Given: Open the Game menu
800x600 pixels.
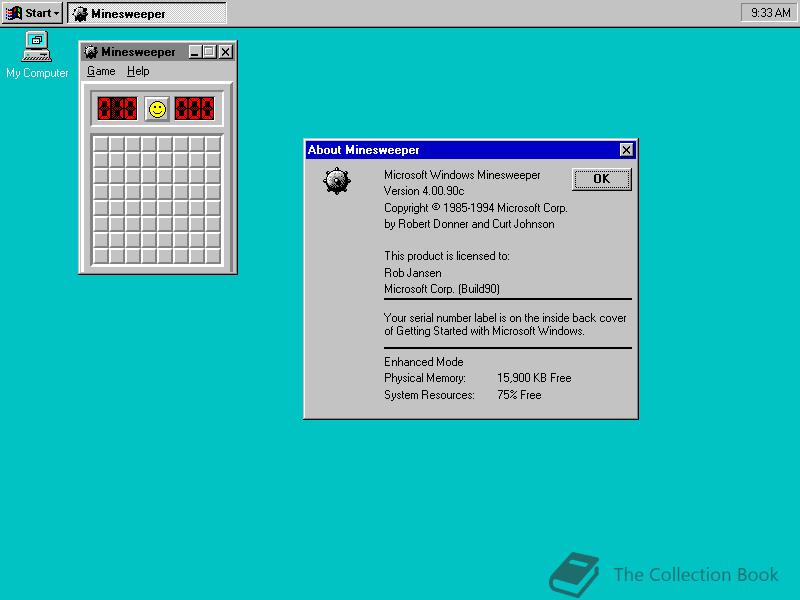Looking at the screenshot, I should [101, 71].
